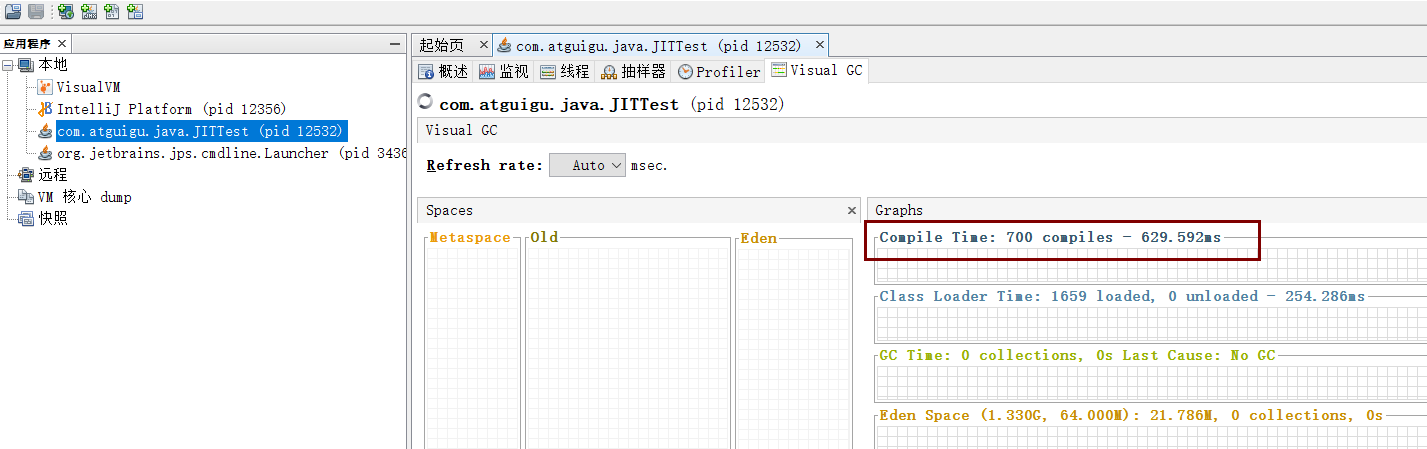
Task: Click the Add Application Snapshot toolbar icon
Action: (x=135, y=12)
